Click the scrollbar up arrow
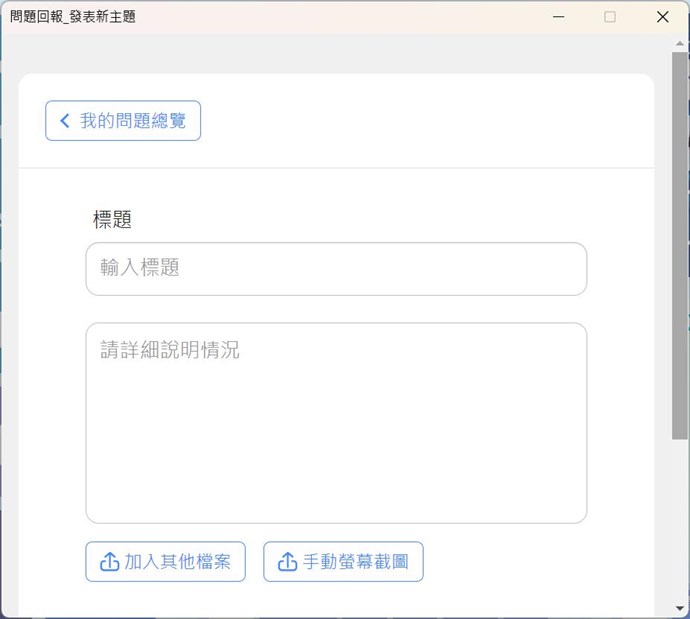 coord(680,43)
